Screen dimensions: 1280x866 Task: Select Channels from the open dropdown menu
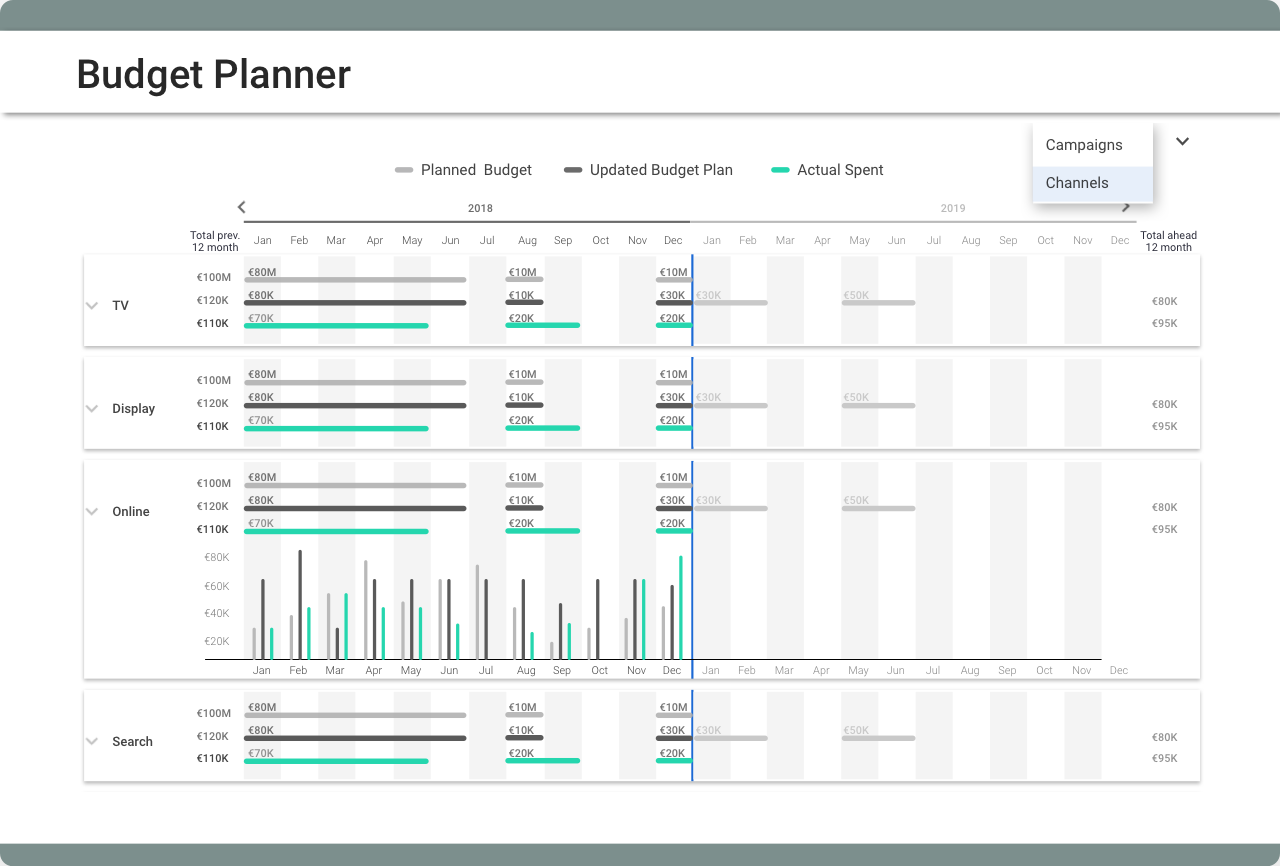coord(1077,183)
